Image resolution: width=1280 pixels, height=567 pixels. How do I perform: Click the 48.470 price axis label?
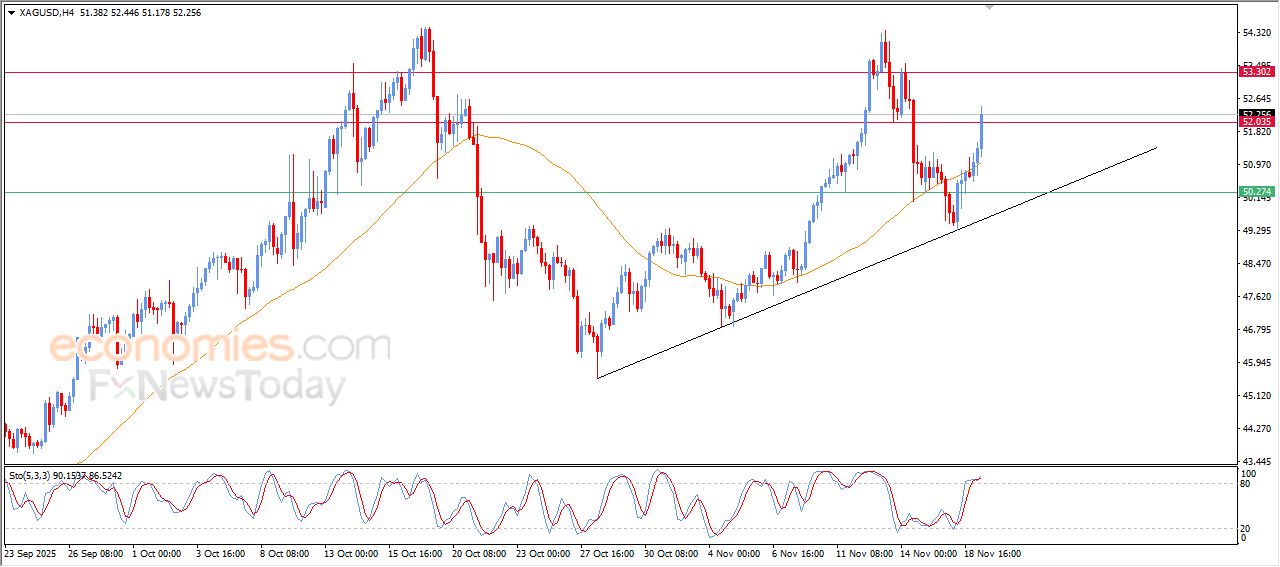(1256, 263)
